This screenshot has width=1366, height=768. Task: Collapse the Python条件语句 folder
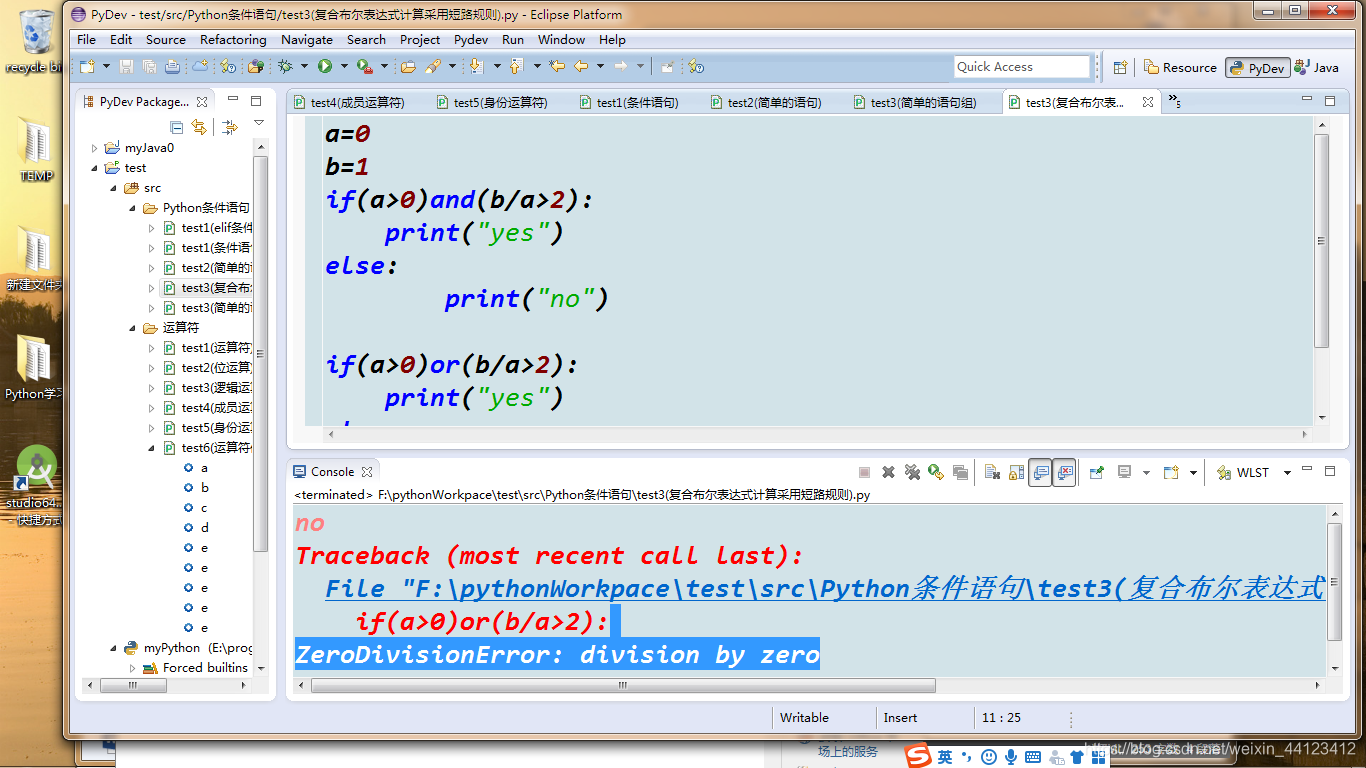133,208
